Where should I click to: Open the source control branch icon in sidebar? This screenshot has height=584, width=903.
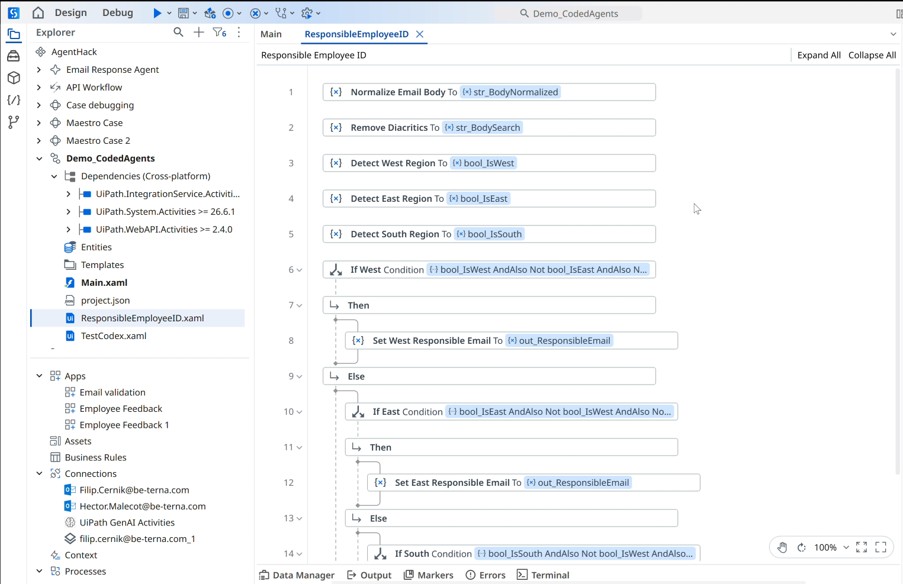[x=13, y=122]
